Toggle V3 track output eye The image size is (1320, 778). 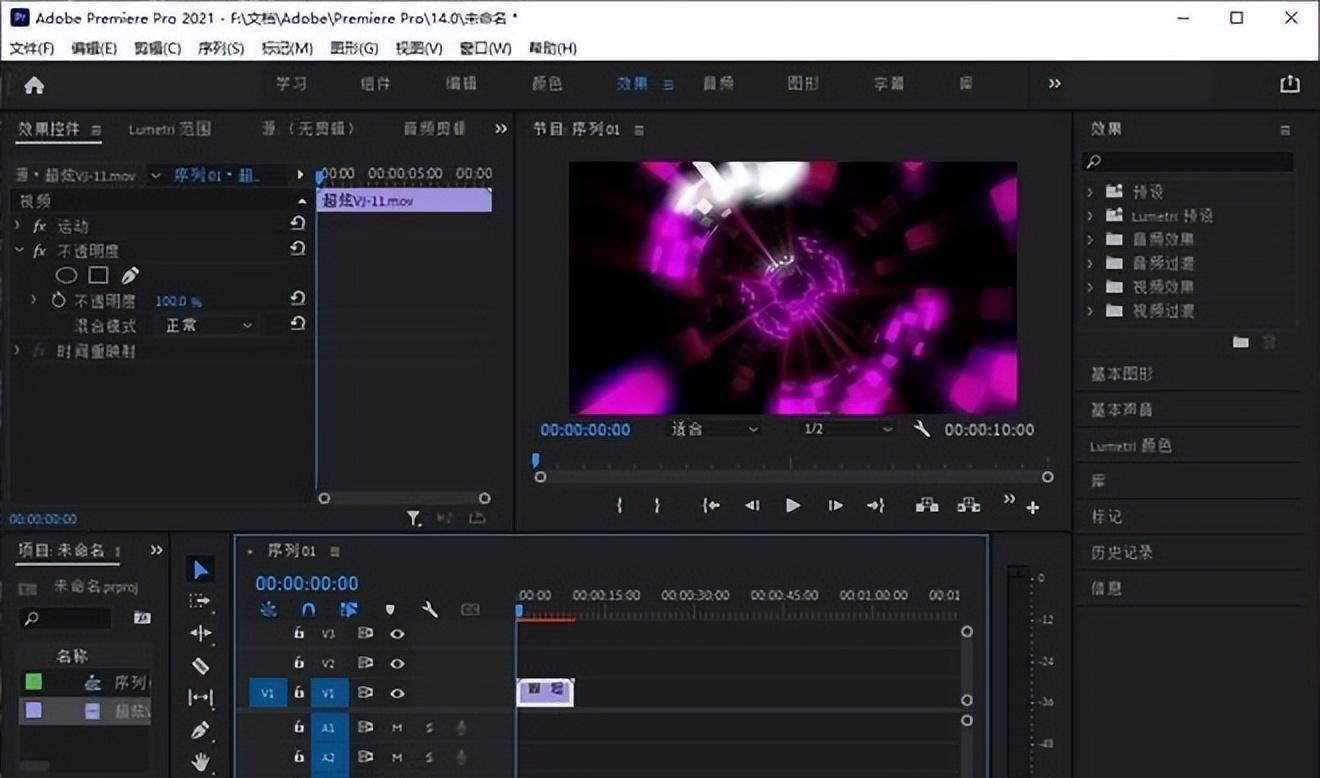pyautogui.click(x=397, y=634)
